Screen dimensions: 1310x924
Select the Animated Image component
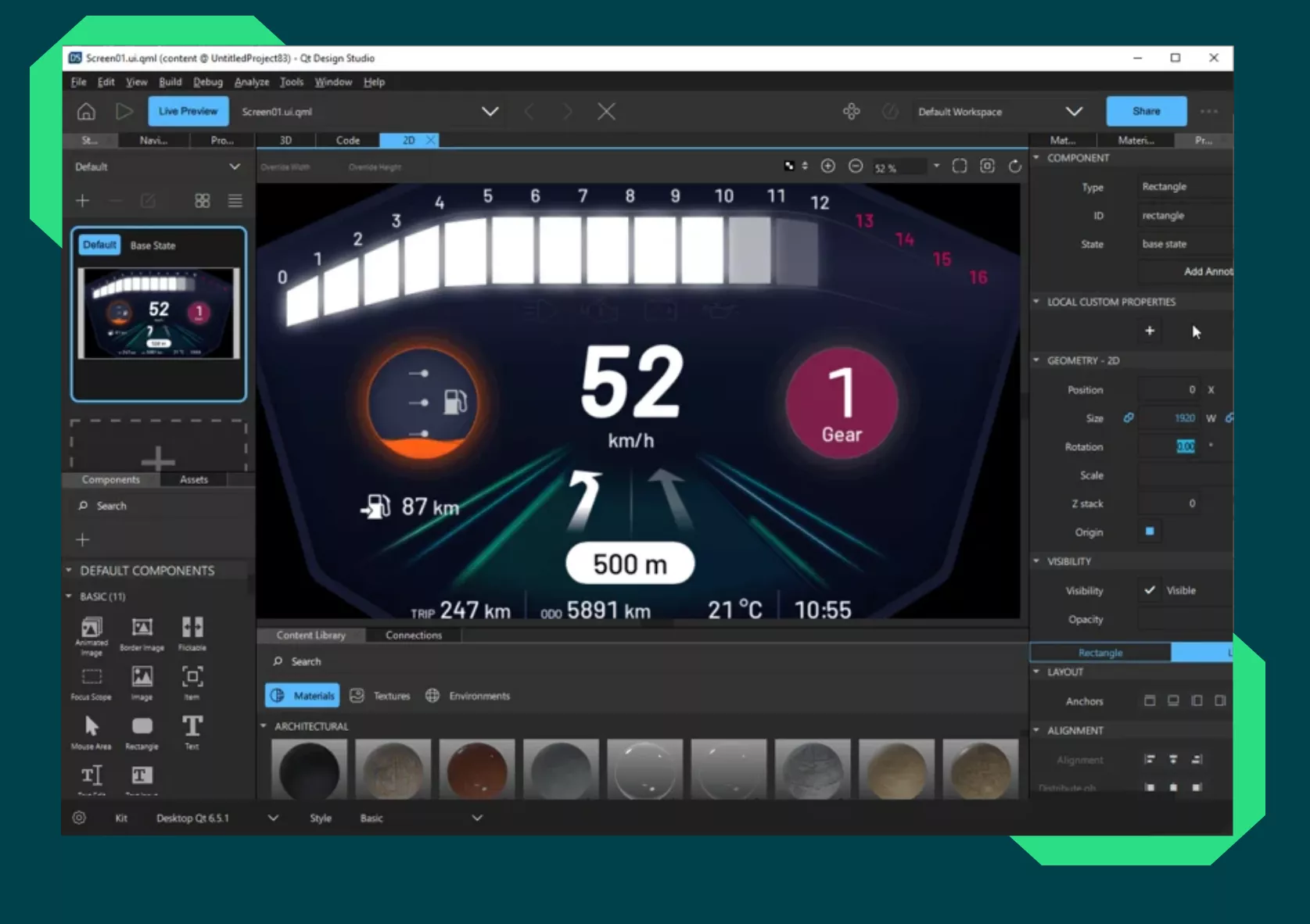(x=92, y=636)
